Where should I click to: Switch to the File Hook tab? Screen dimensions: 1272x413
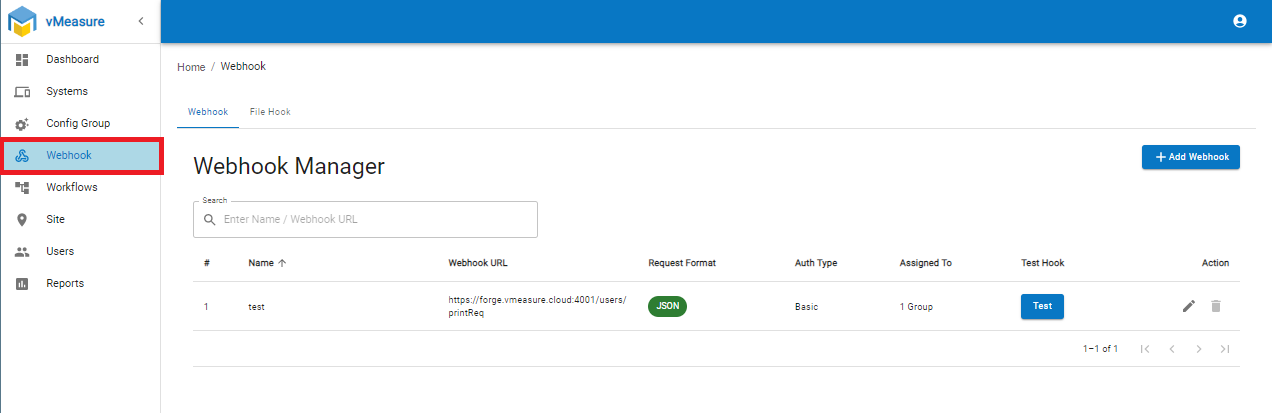tap(270, 112)
